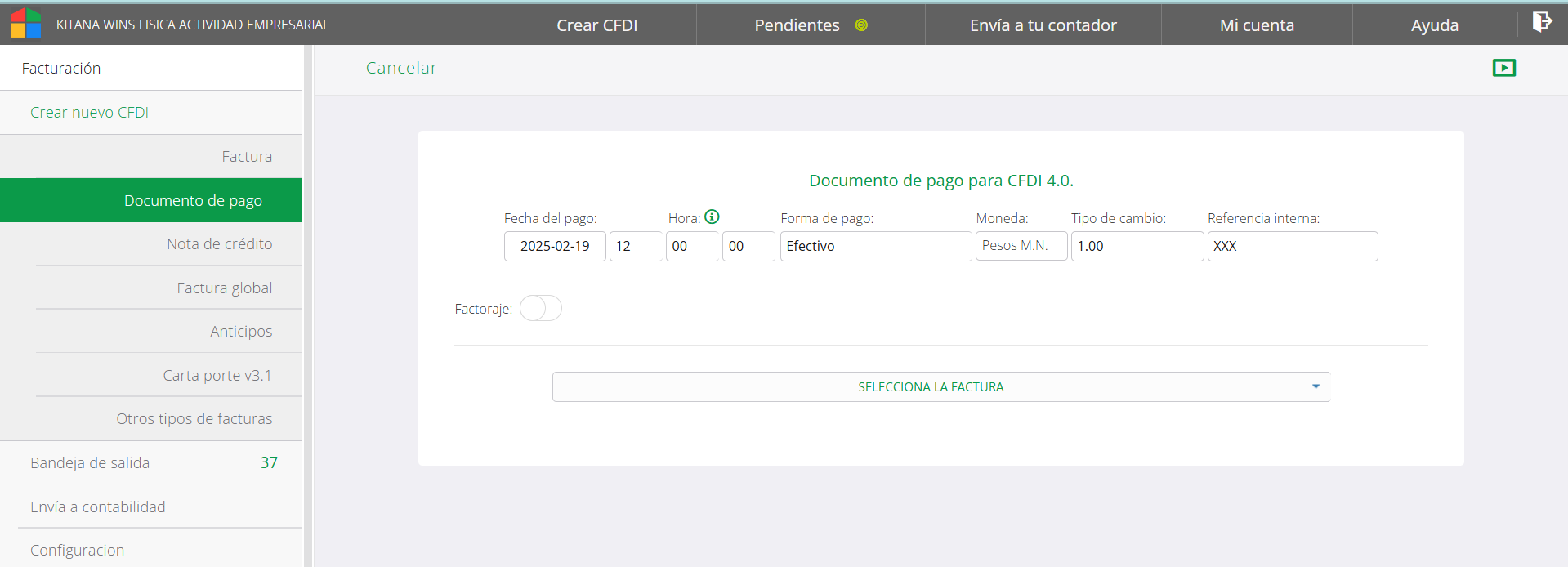Click the Cancelar link
Image resolution: width=1568 pixels, height=567 pixels.
coord(401,68)
